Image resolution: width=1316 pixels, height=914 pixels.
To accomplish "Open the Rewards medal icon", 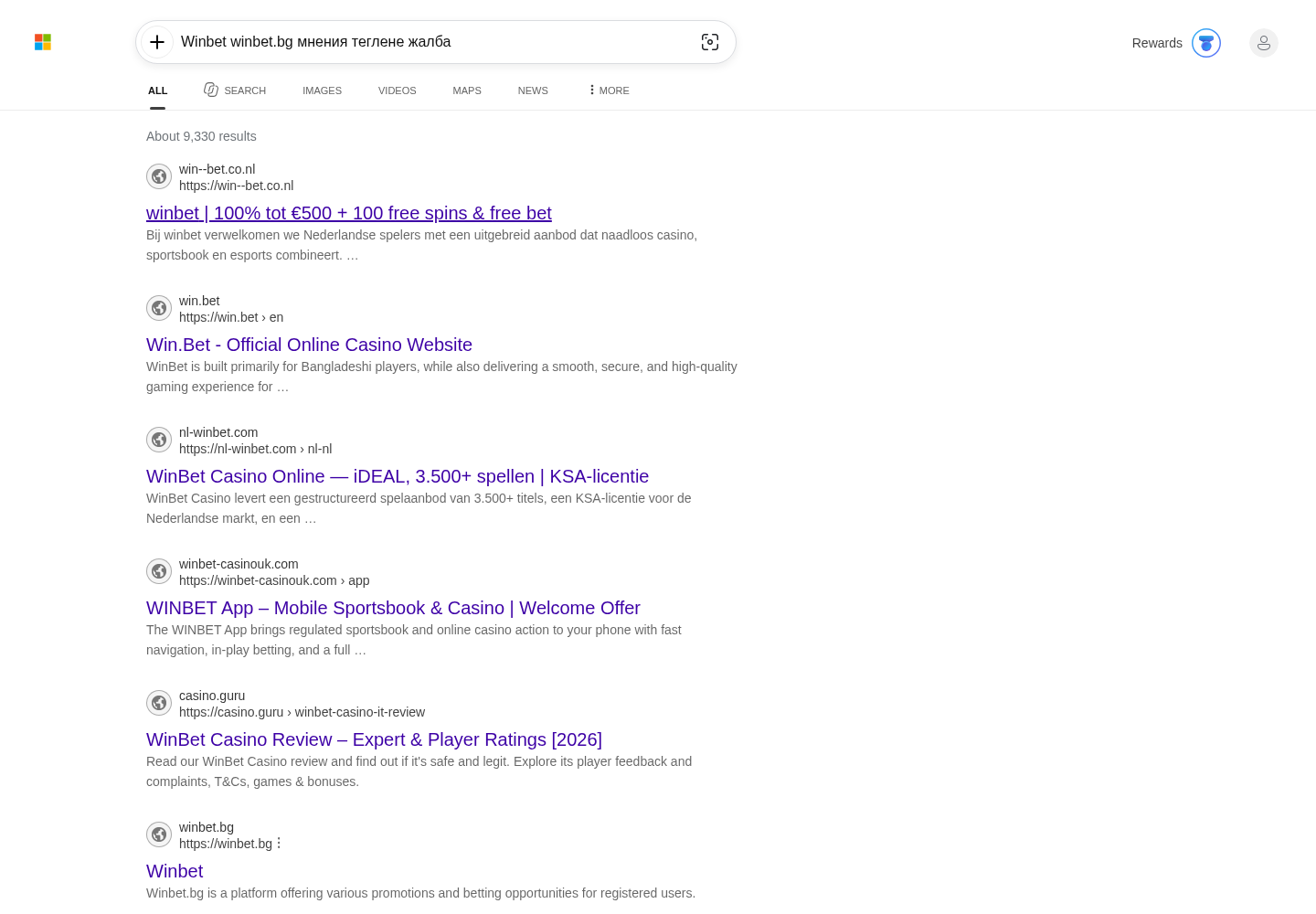I will pyautogui.click(x=1206, y=43).
